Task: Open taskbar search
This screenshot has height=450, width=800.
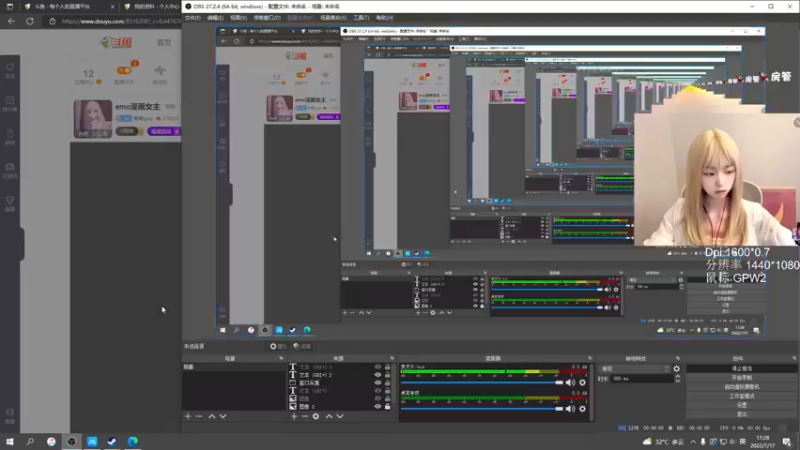Action: (x=30, y=442)
